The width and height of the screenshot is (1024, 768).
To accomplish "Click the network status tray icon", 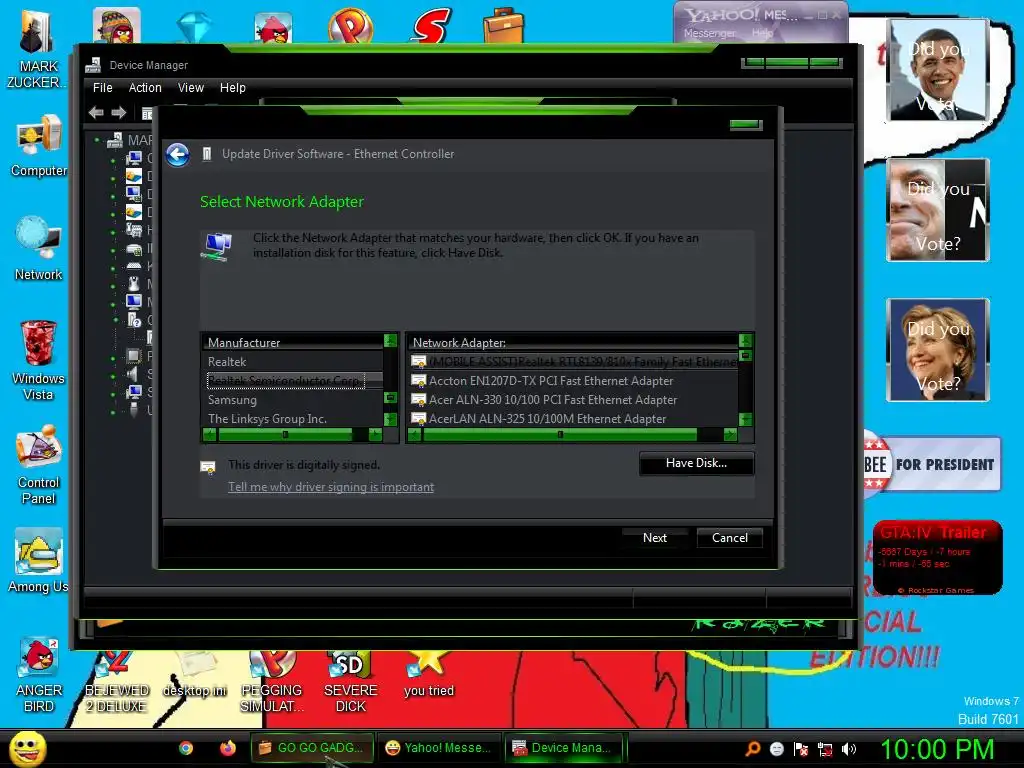I will click(825, 749).
